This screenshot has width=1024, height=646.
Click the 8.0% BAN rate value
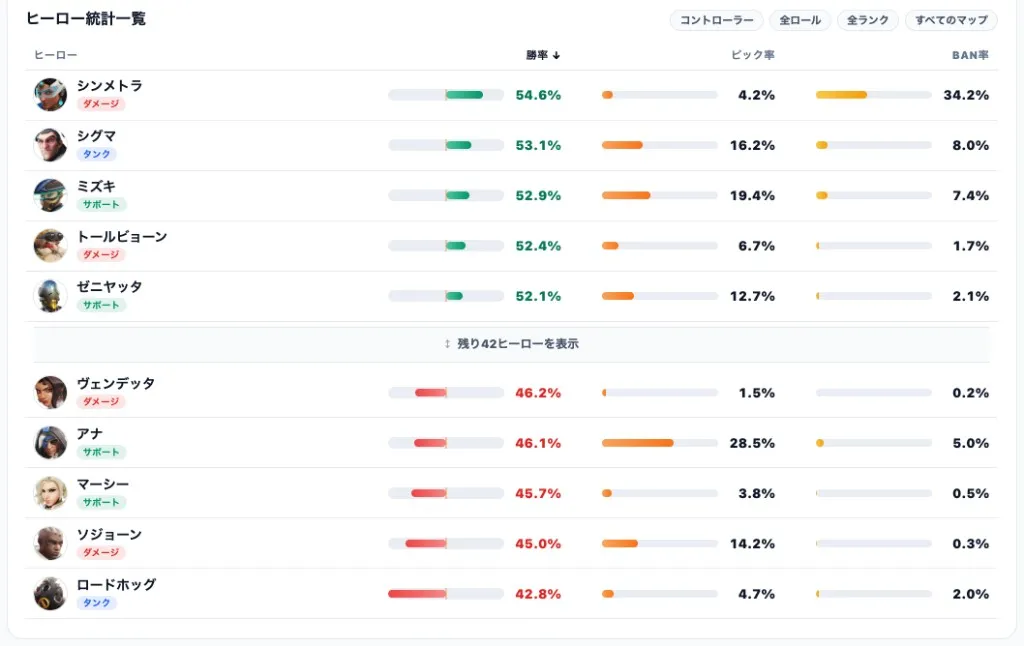coord(970,145)
